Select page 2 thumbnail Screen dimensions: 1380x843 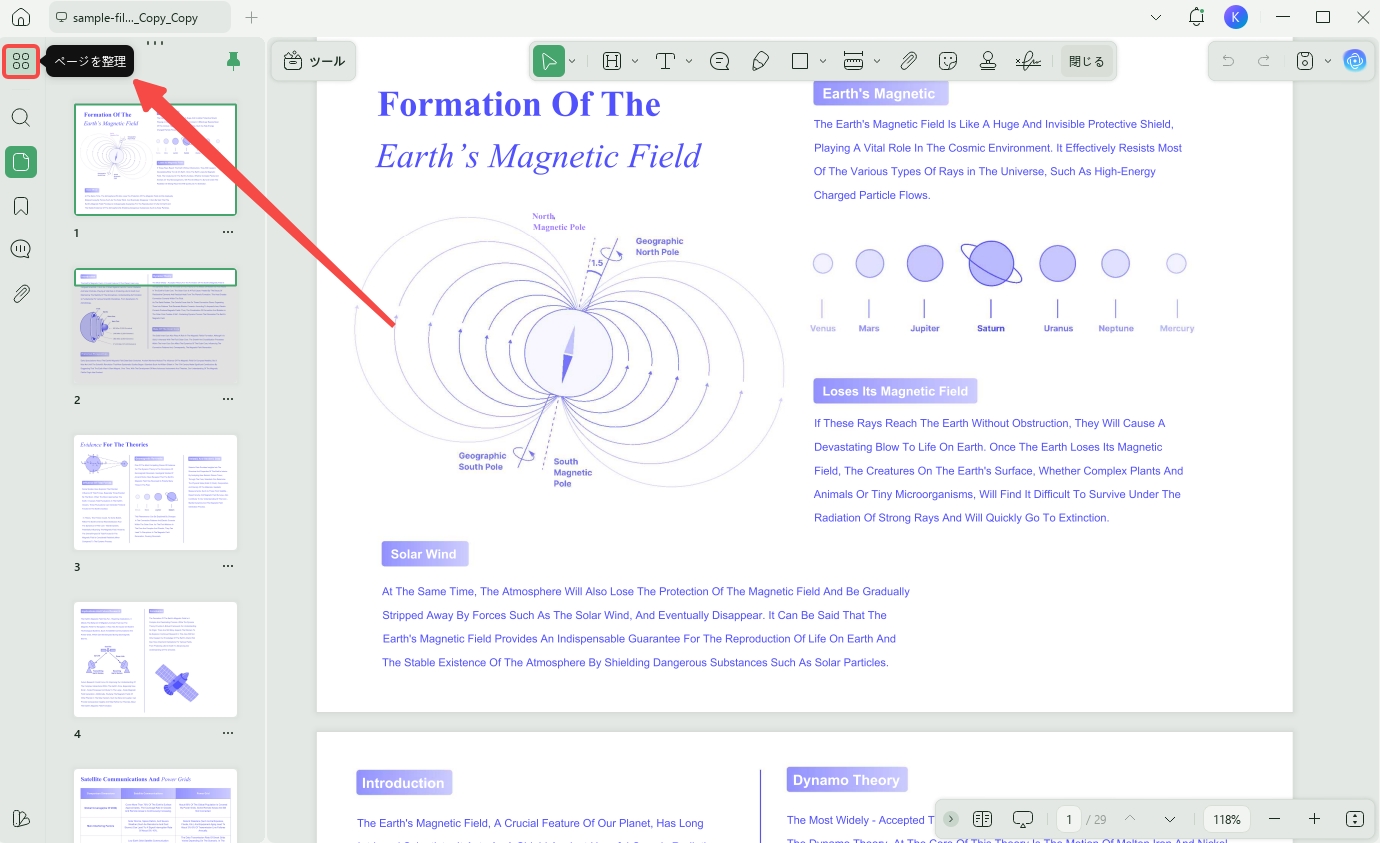click(x=156, y=326)
